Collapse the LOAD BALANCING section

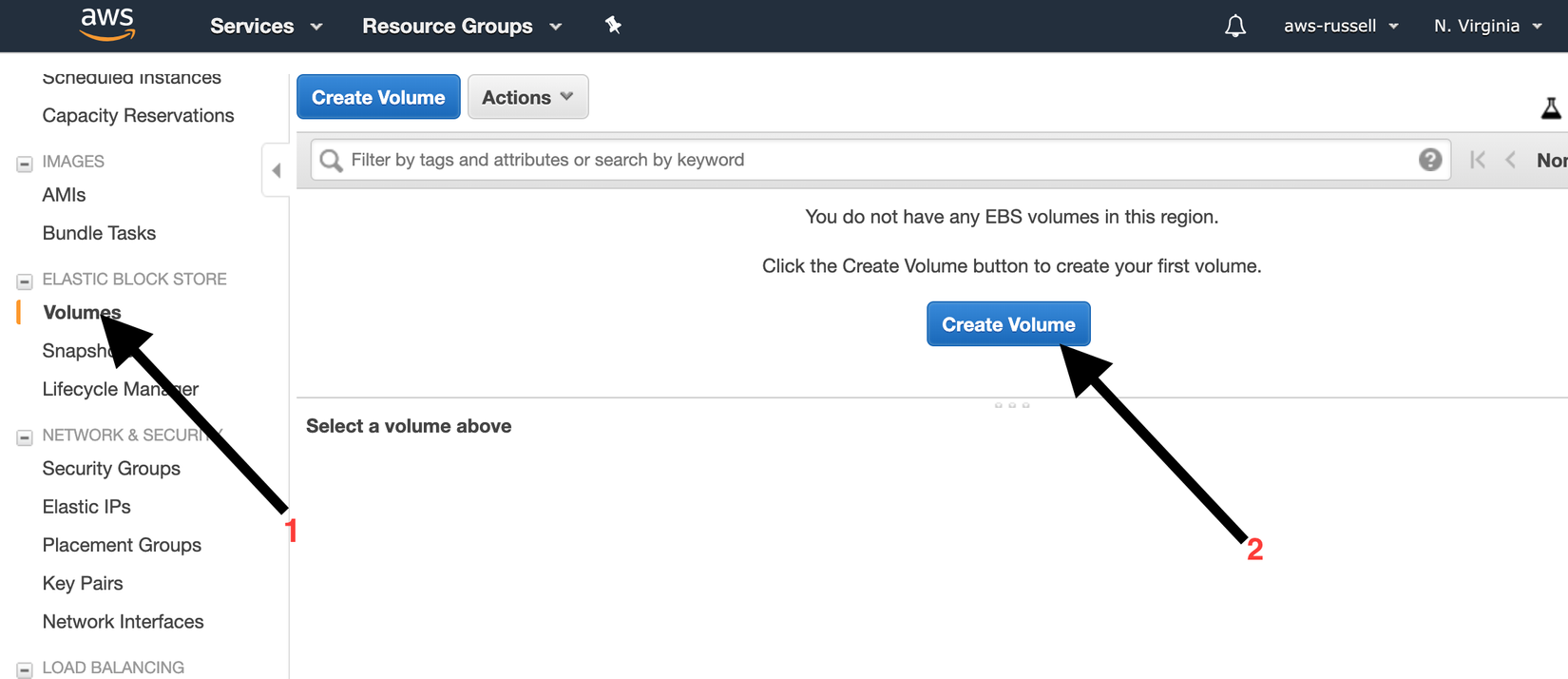point(25,669)
